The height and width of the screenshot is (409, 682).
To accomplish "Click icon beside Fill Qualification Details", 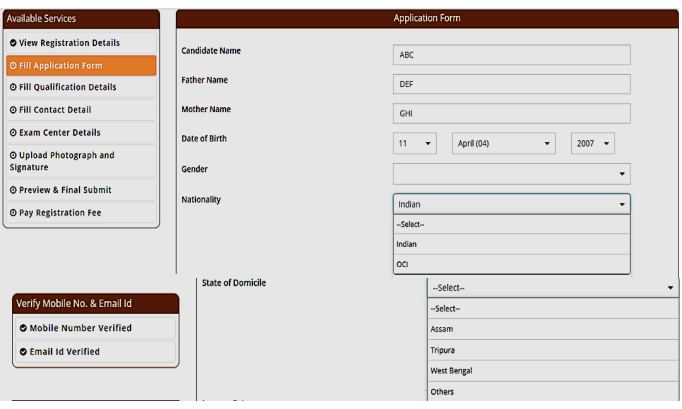I will 13,87.
